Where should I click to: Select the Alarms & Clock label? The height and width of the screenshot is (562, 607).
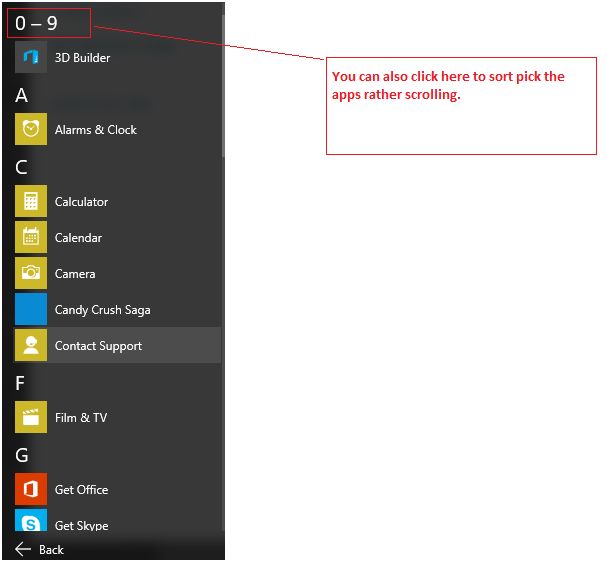pos(96,130)
